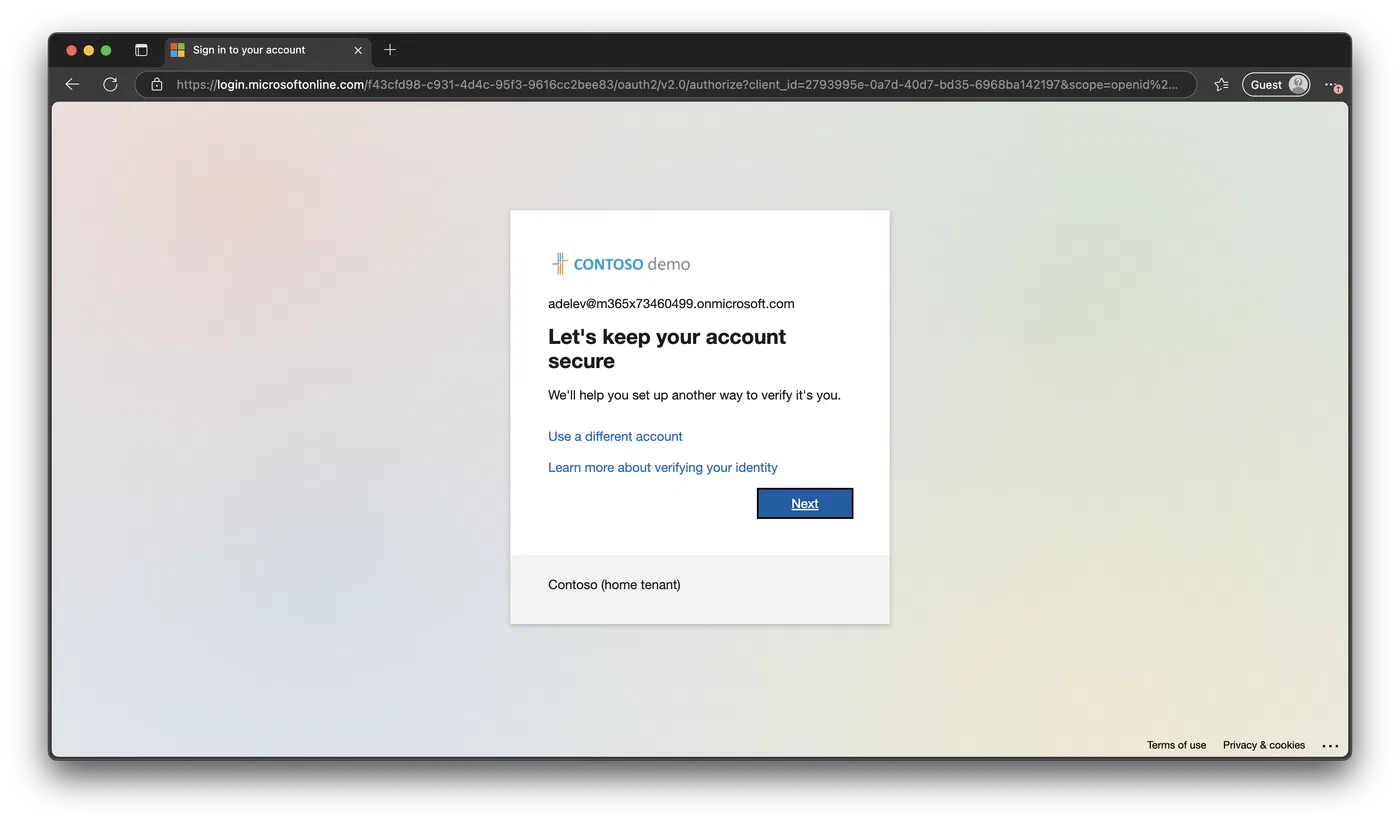
Task: Open favorites star icon in toolbar
Action: pos(1221,85)
